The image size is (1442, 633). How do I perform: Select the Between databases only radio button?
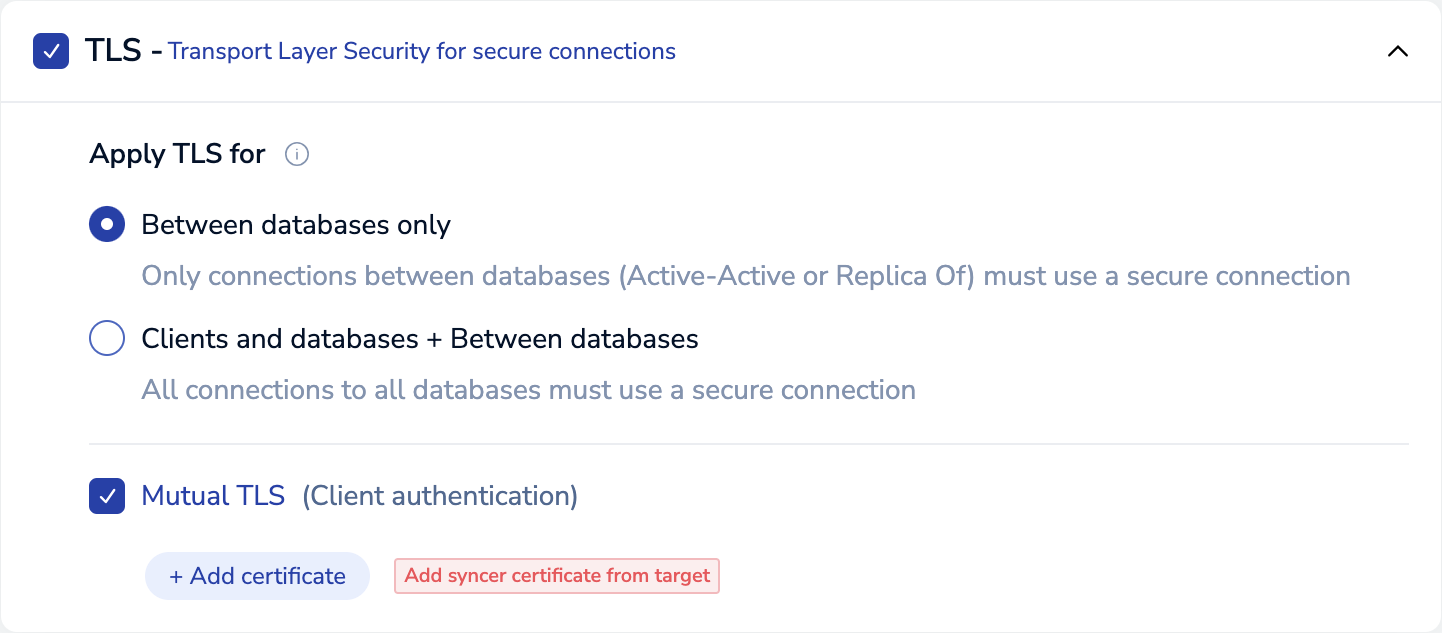[x=107, y=225]
